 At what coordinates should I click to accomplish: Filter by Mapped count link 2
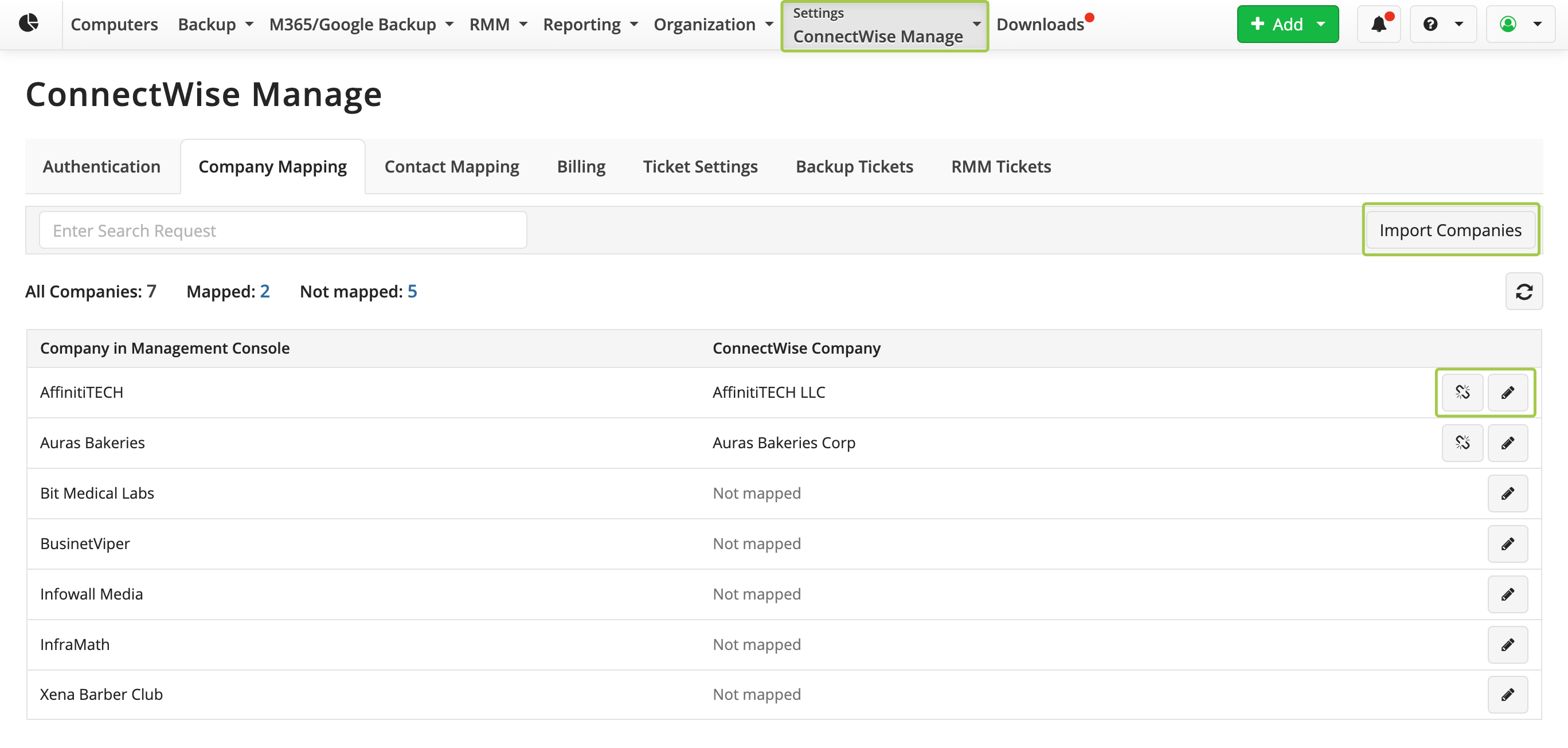point(265,292)
